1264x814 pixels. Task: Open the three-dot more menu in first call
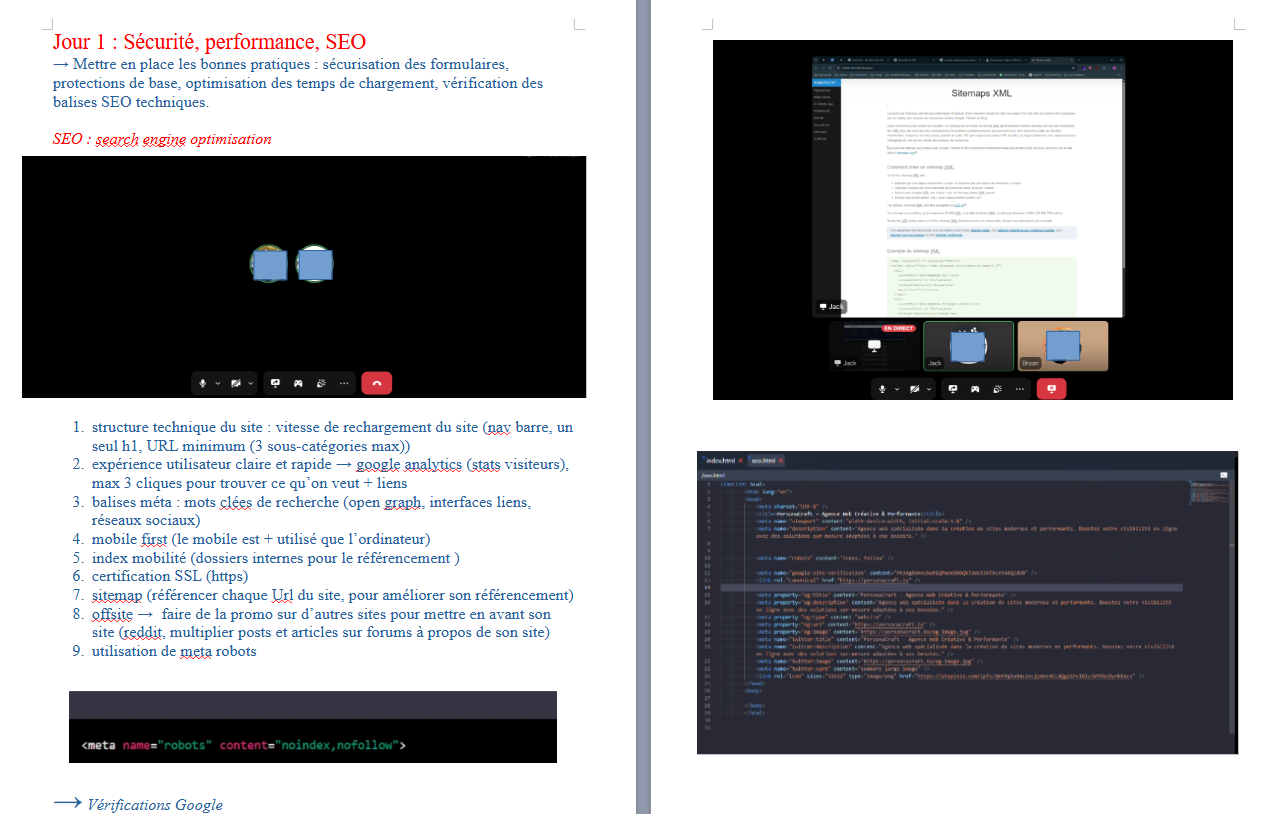[344, 383]
